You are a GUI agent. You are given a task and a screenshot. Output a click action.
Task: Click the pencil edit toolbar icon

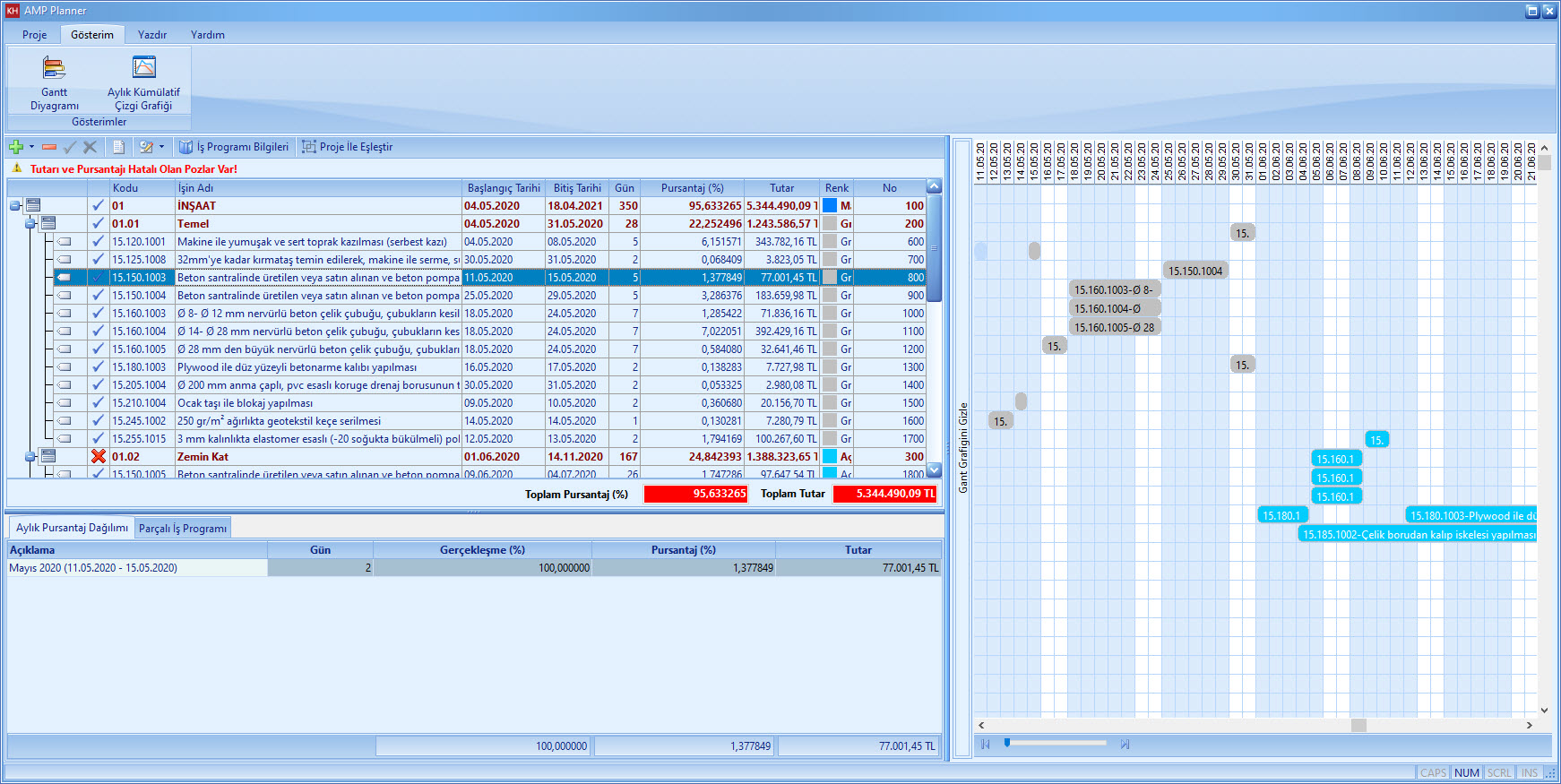click(x=146, y=147)
